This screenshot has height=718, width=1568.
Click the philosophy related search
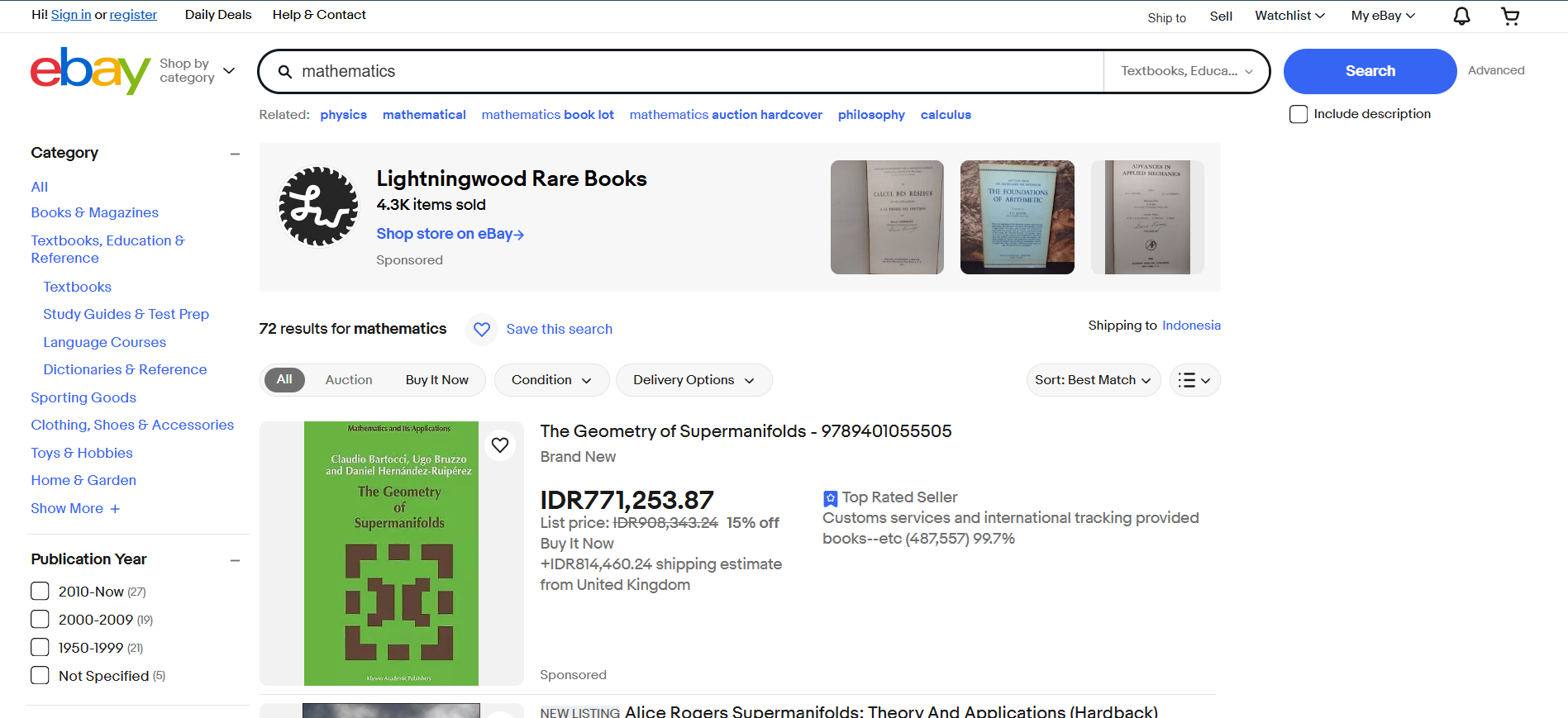point(871,115)
